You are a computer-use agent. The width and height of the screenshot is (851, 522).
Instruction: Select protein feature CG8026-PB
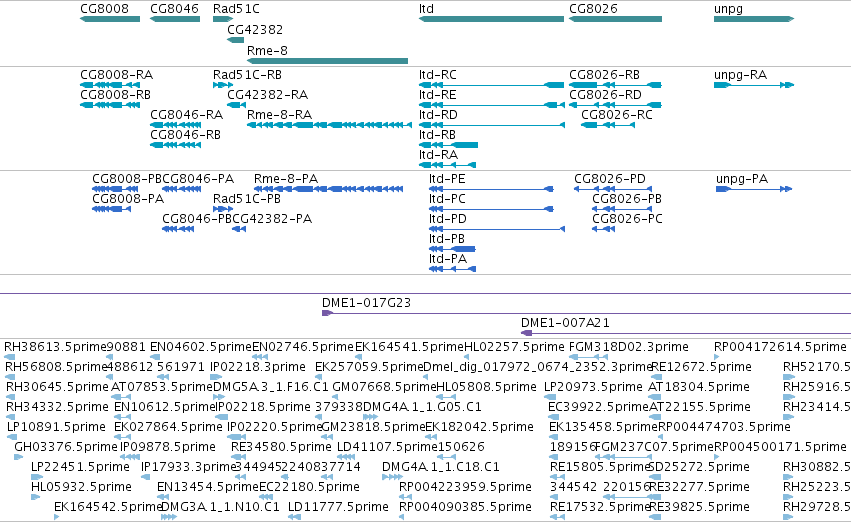click(x=621, y=209)
